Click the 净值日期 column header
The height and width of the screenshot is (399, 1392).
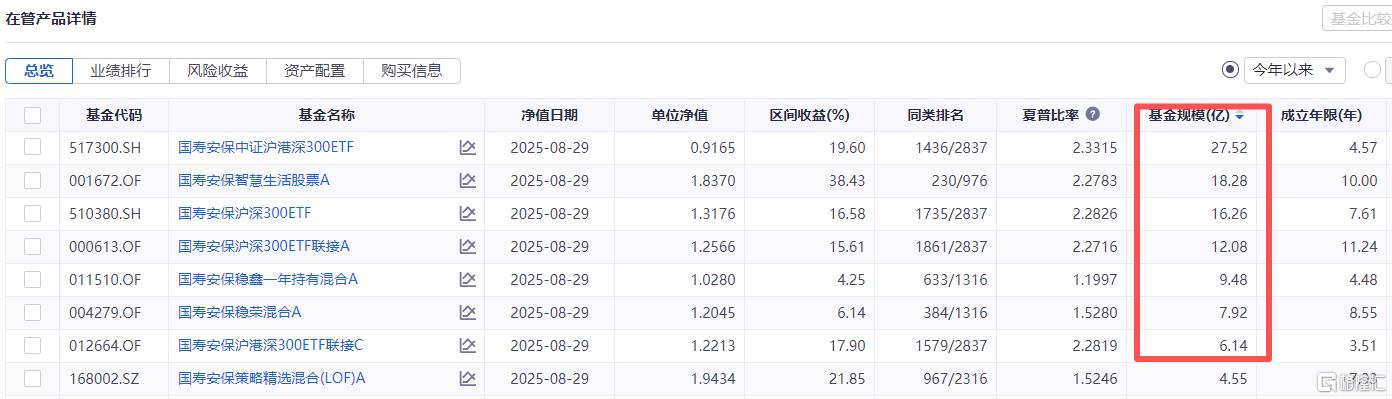549,115
